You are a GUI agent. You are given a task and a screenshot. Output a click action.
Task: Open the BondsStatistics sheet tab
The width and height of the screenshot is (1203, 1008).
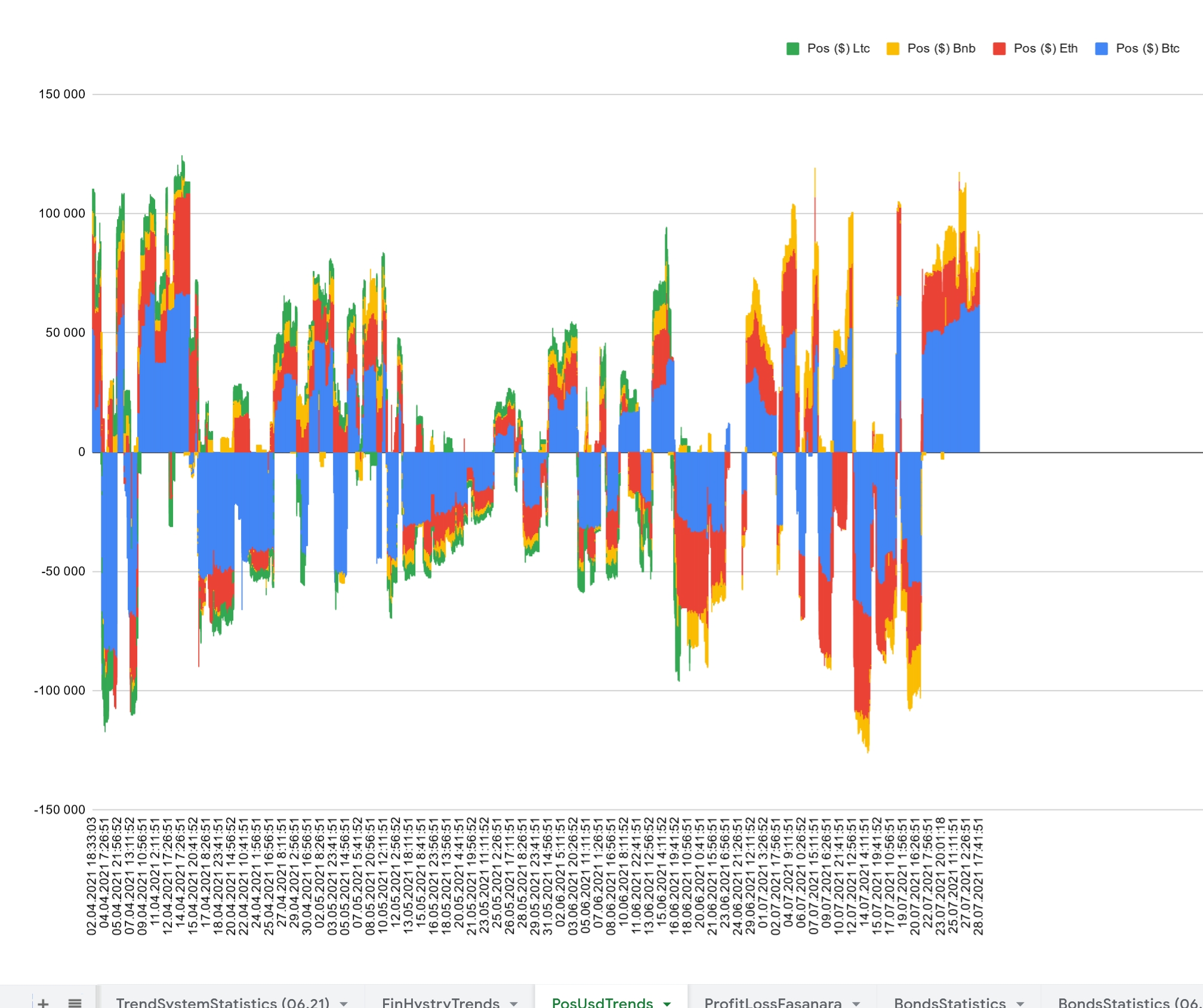pos(949,1003)
